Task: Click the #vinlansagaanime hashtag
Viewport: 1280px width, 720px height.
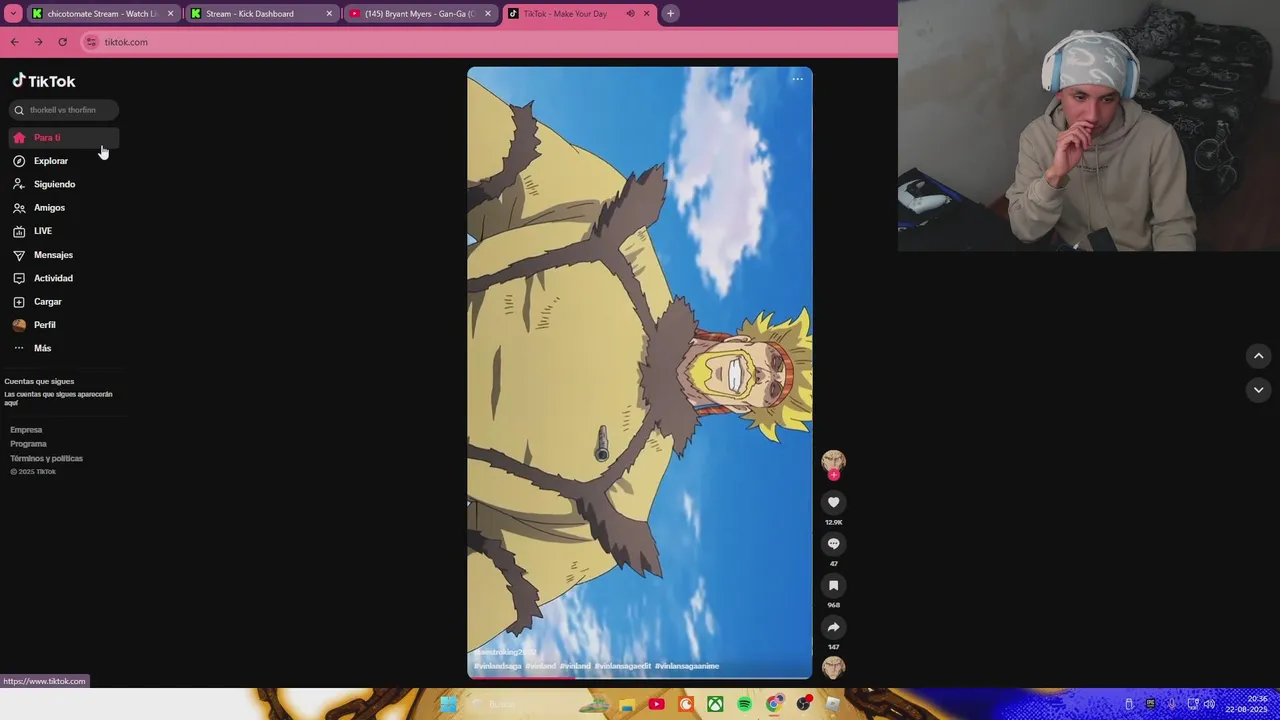Action: [x=687, y=666]
